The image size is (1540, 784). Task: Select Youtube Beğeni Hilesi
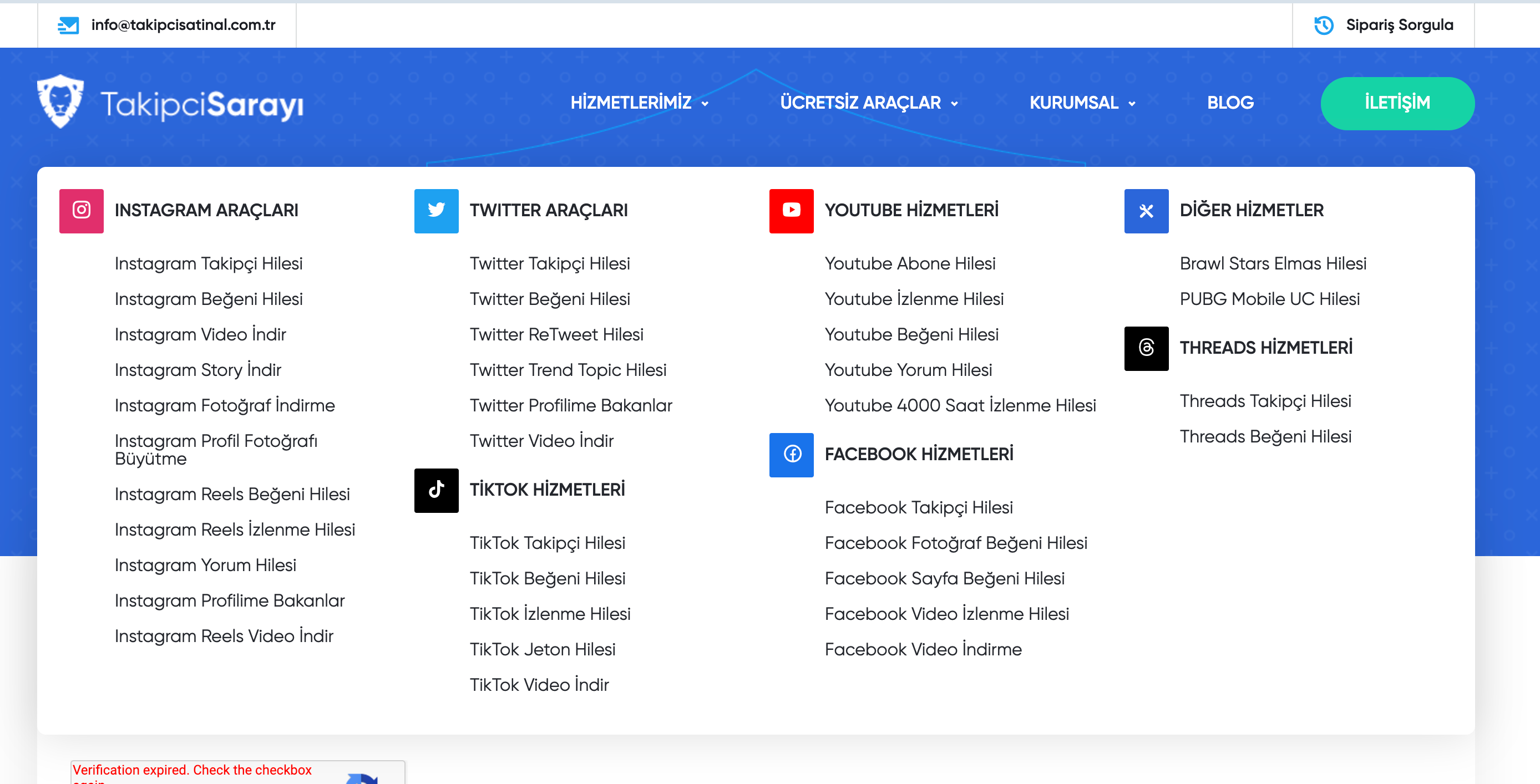coord(911,335)
